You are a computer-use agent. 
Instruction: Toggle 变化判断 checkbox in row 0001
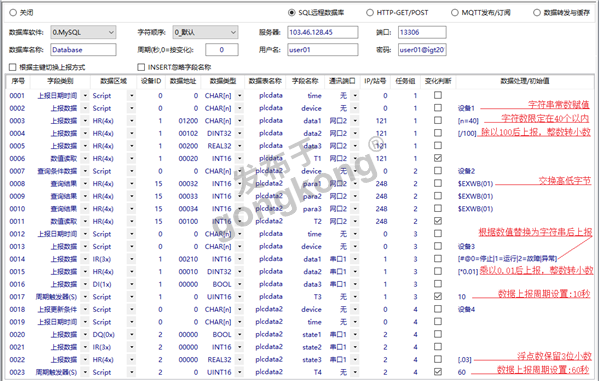pyautogui.click(x=438, y=95)
